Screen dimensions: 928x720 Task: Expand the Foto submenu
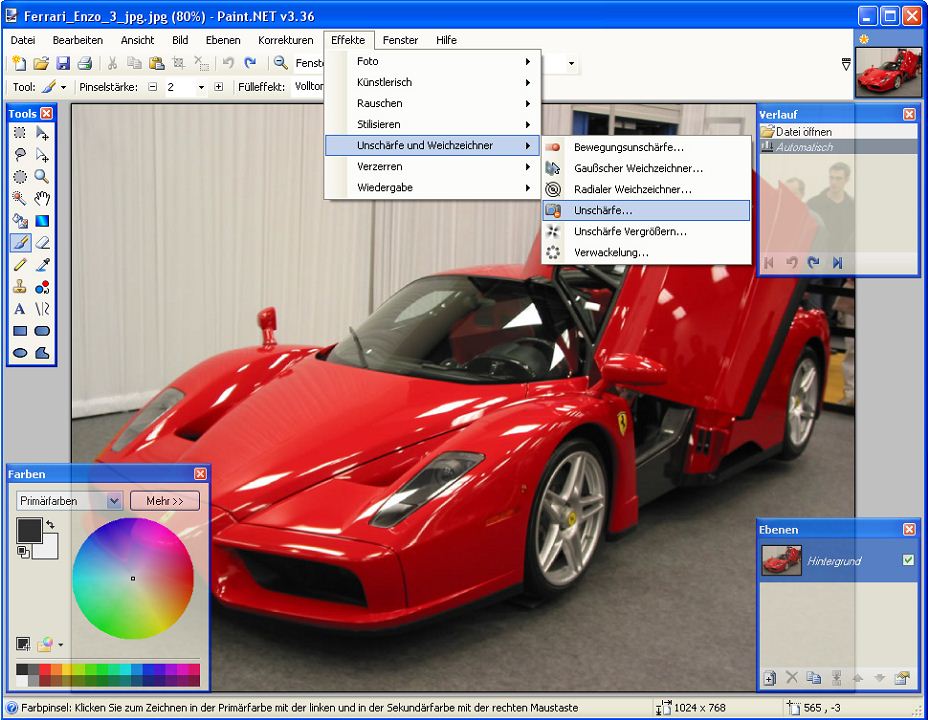[x=433, y=61]
